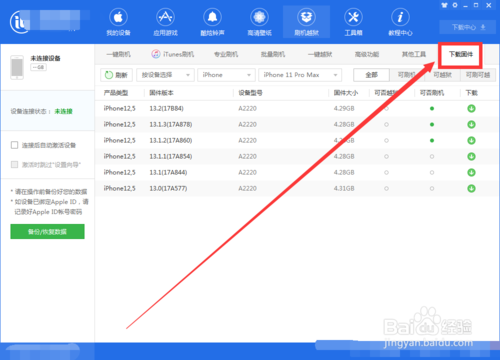Select the 全部 filter button
500x360 pixels.
371,75
